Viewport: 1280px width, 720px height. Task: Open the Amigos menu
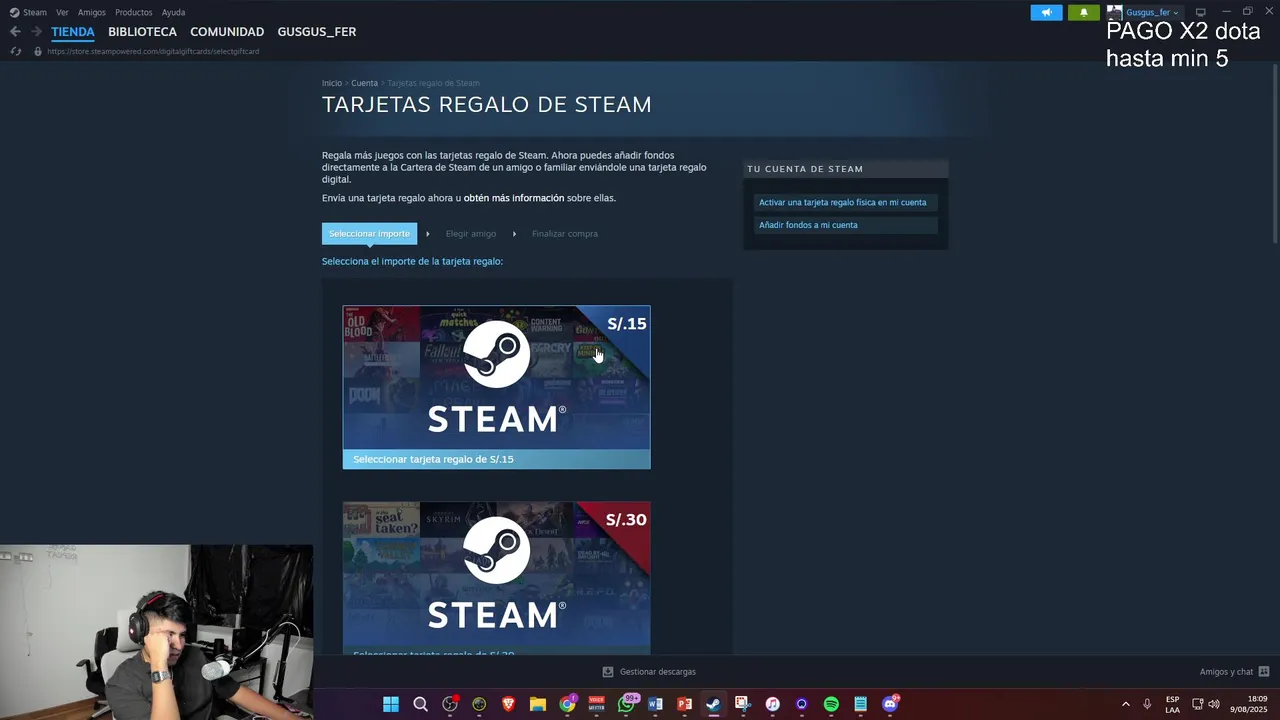(91, 12)
